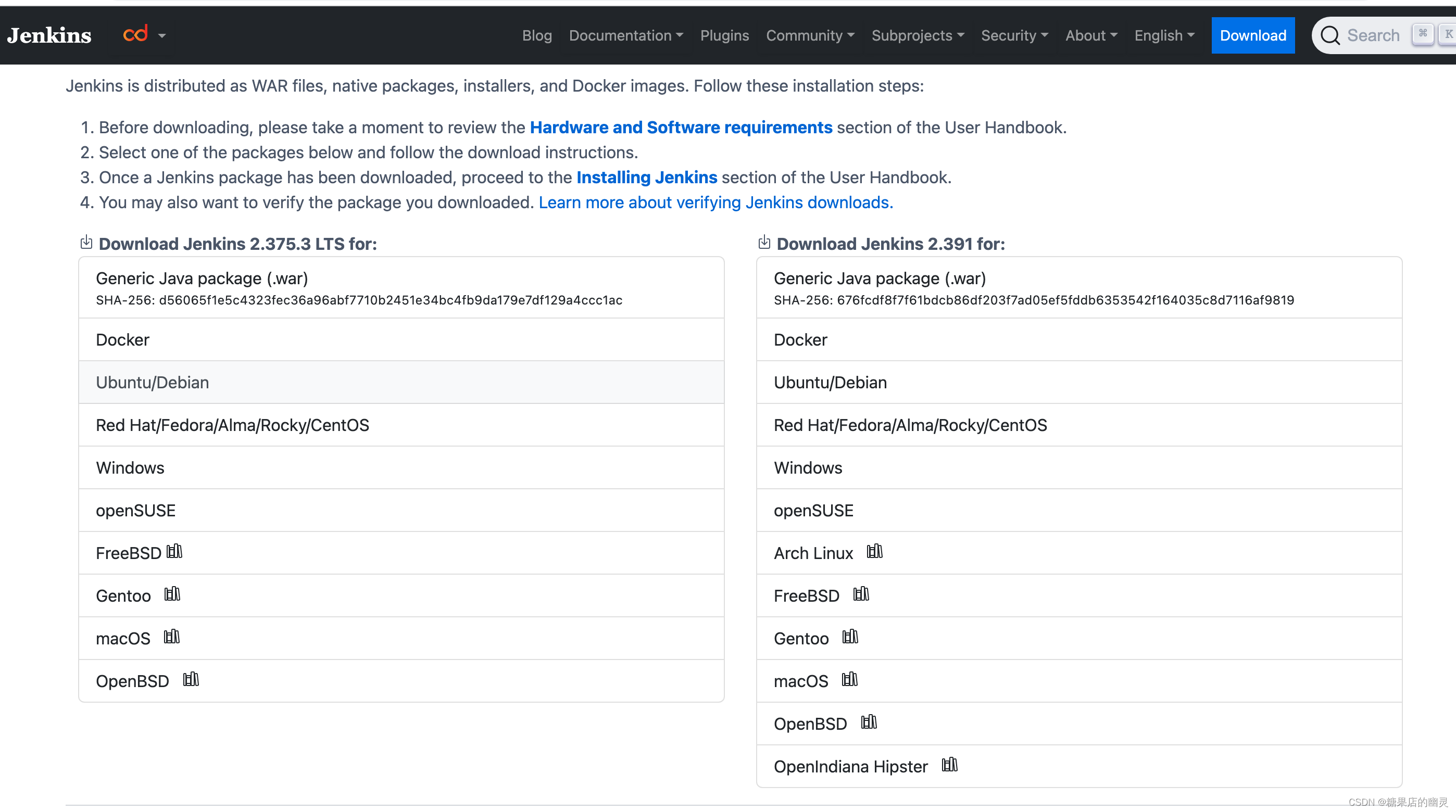
Task: Click the blue Download button
Action: click(1253, 35)
